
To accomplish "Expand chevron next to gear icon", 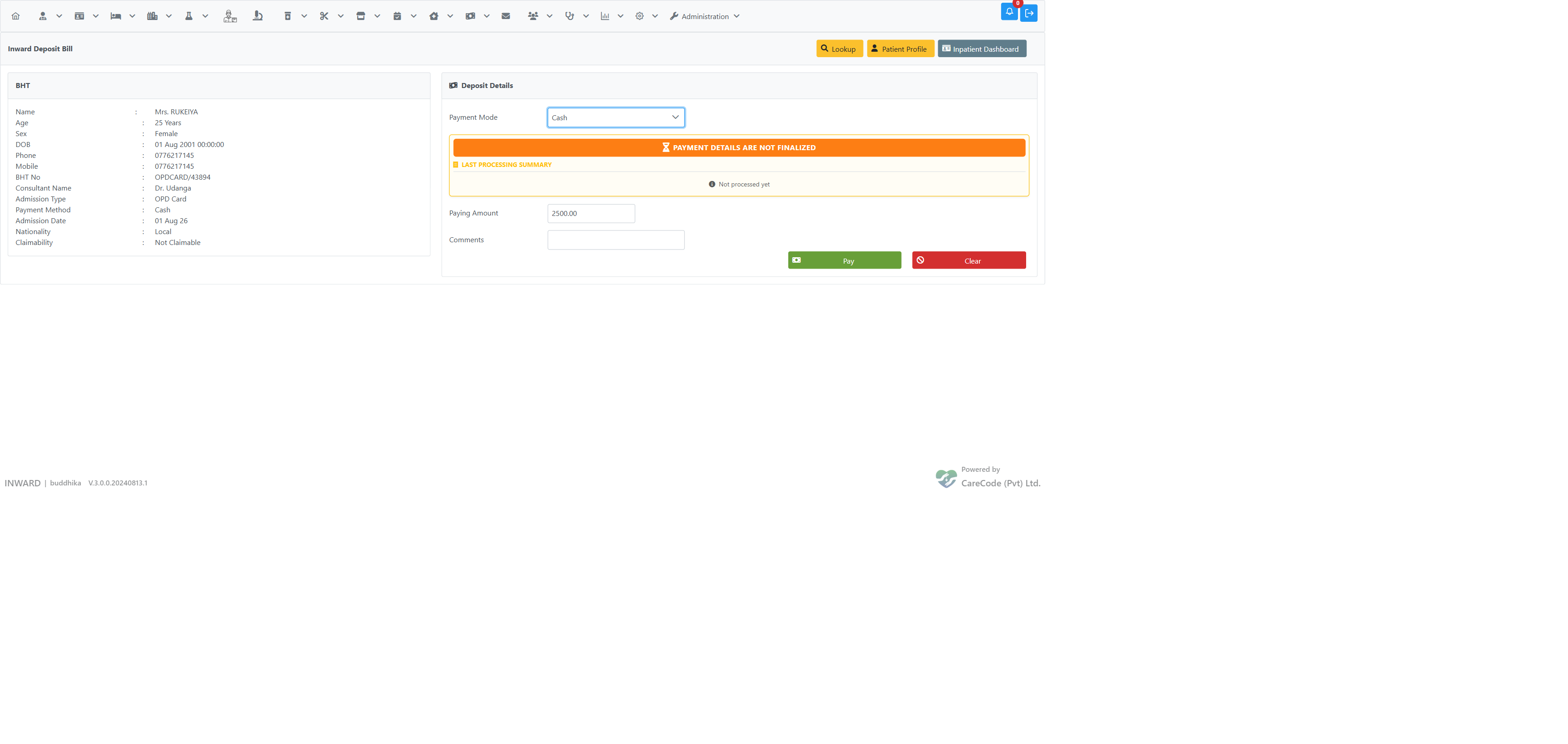I will click(x=656, y=16).
